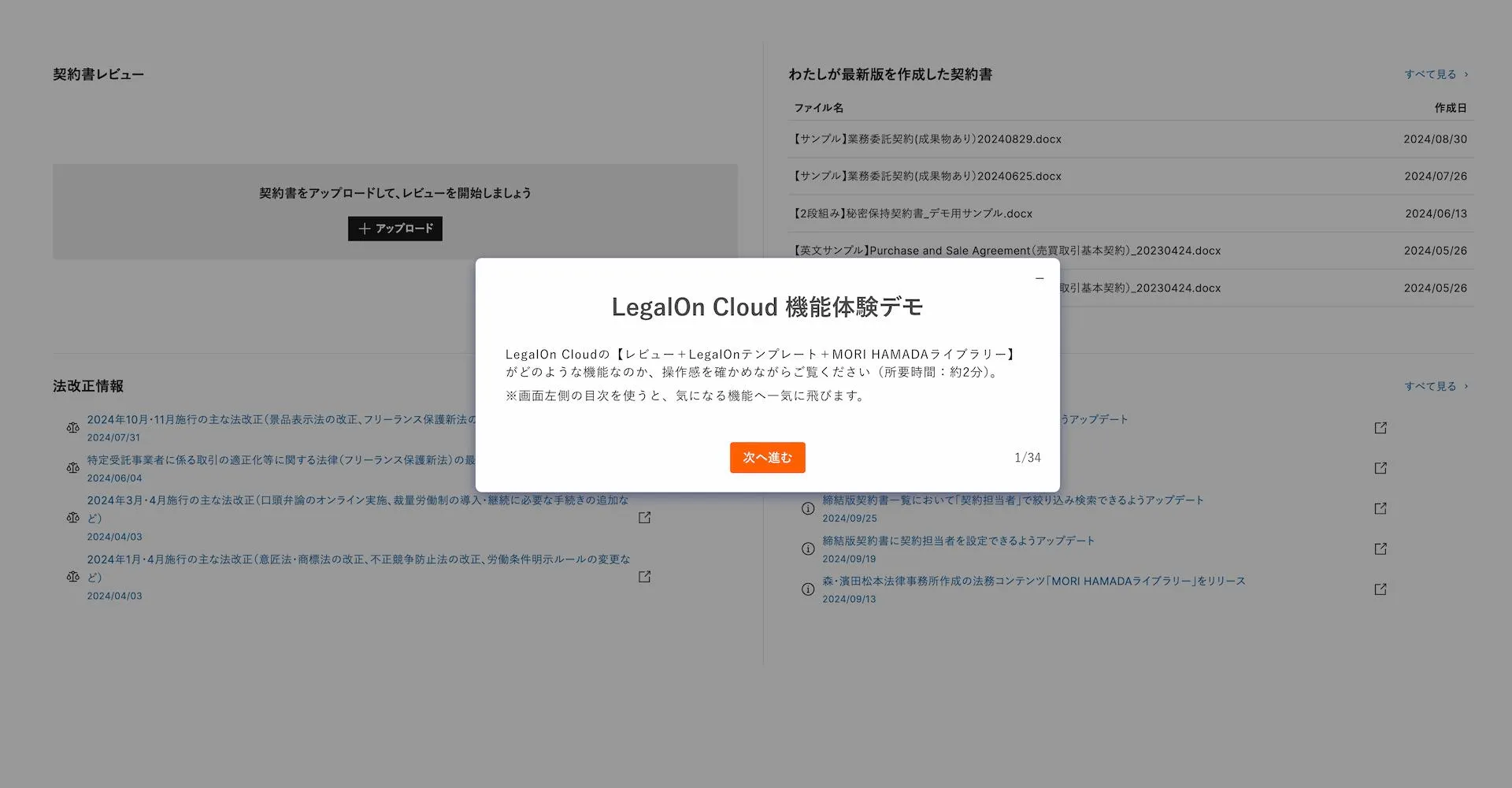Click date 2024/09/19 under 契約担当者を設定 update
1512x788 pixels.
coord(850,559)
